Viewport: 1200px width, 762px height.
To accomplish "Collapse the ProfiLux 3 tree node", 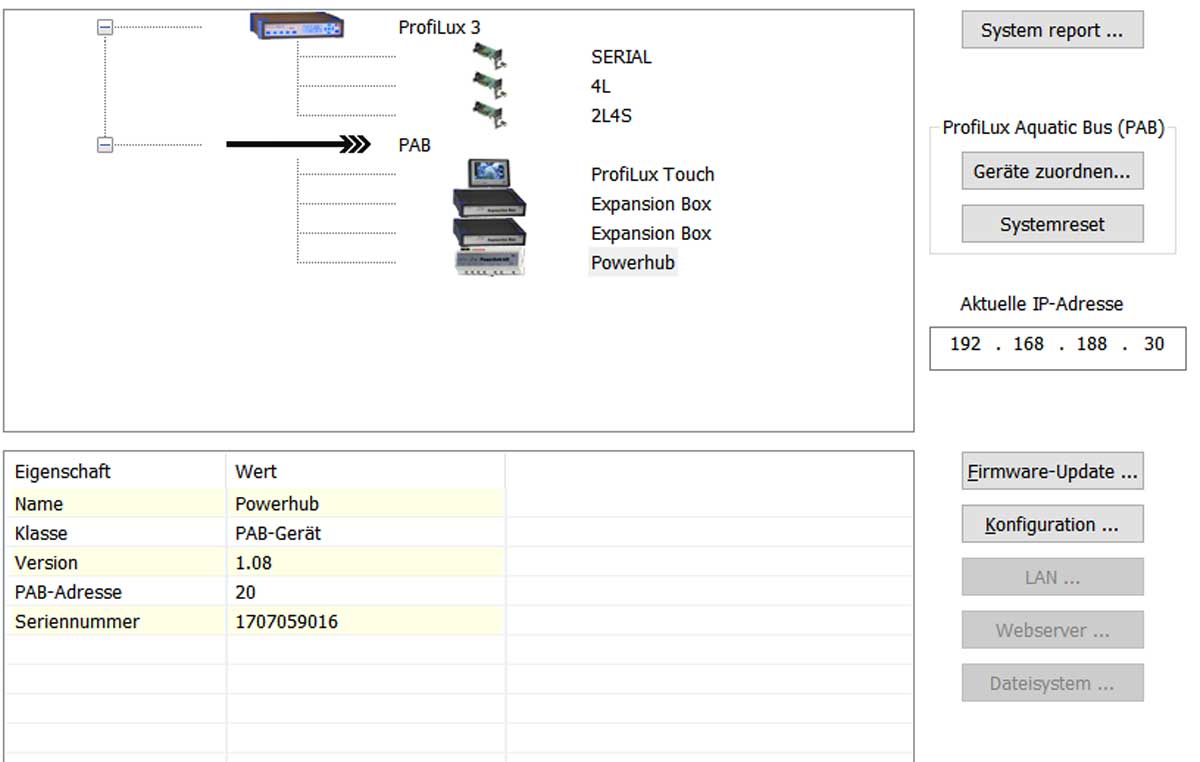I will click(105, 28).
